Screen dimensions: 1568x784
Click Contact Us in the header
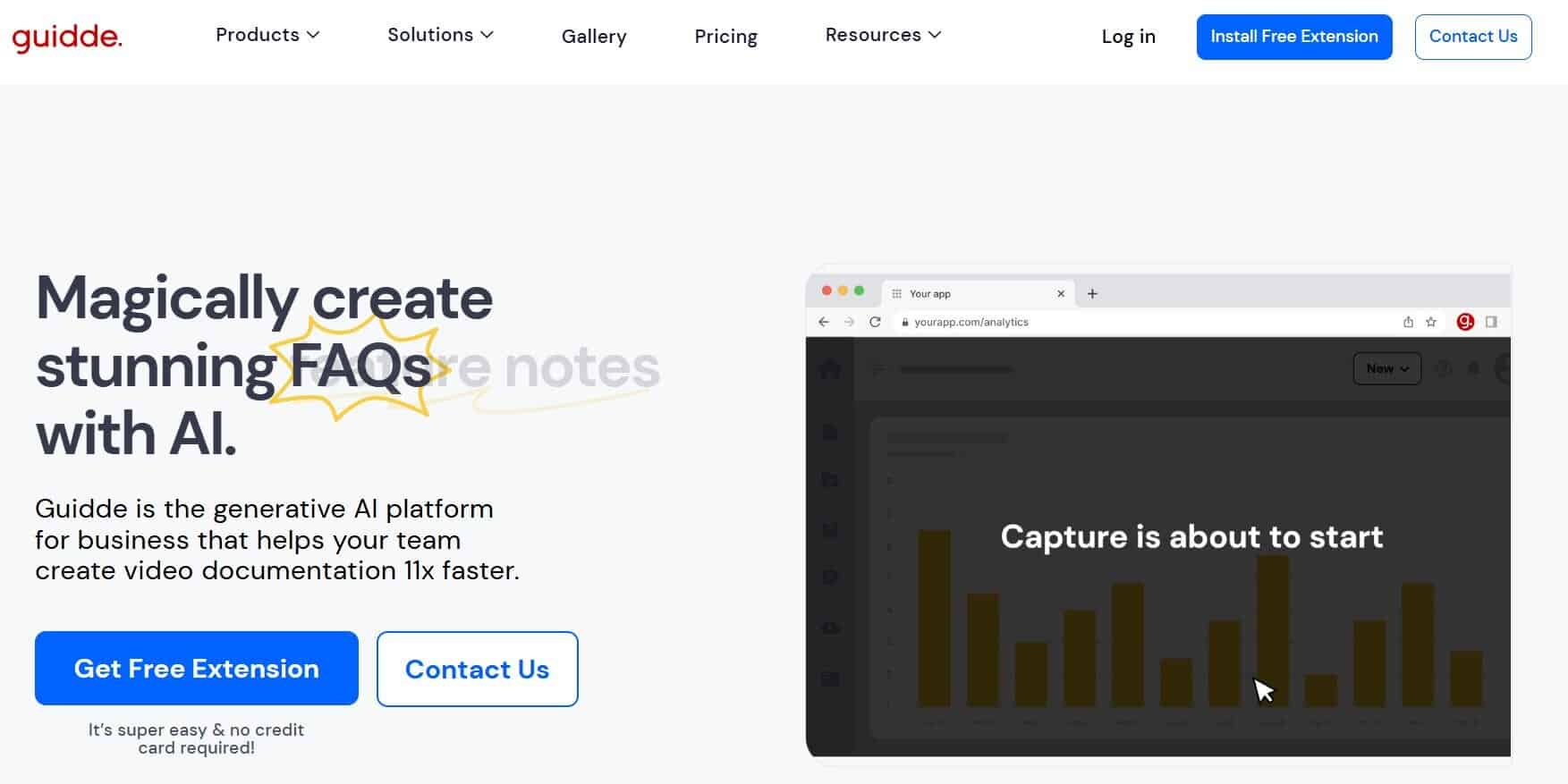click(x=1473, y=37)
